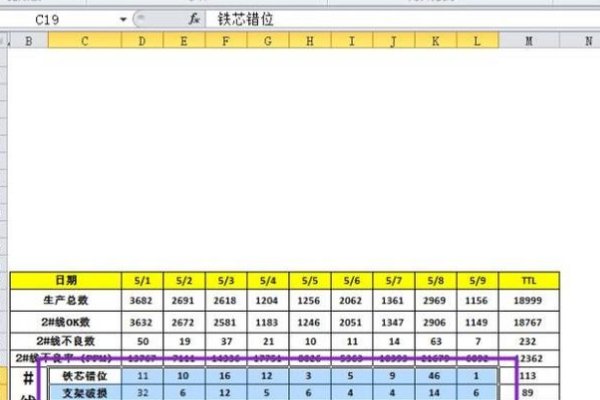
Task: Click the cell with value 2062
Action: coord(352,300)
